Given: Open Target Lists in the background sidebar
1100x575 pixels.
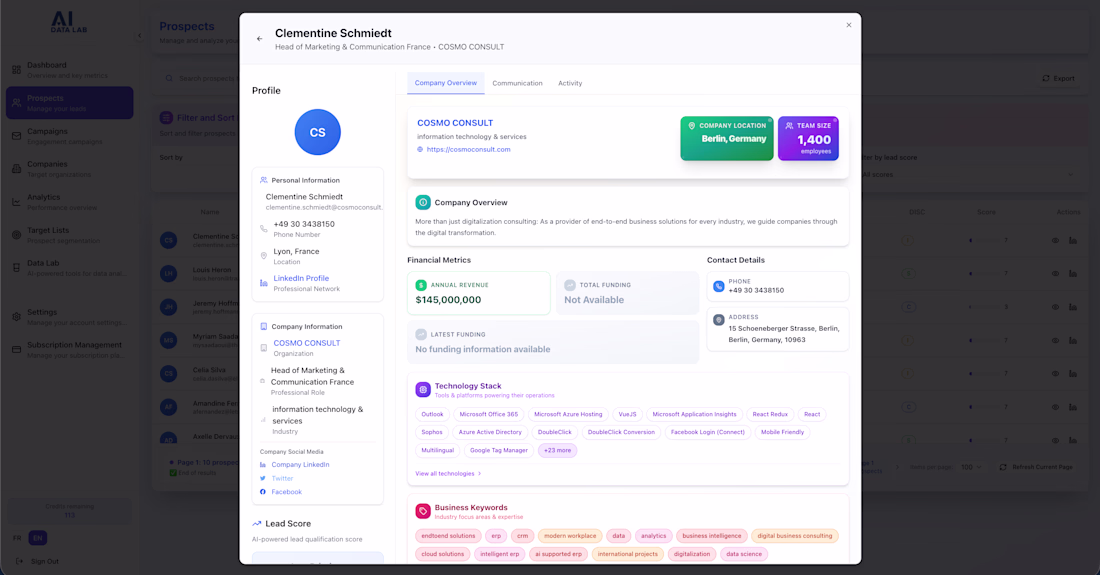Looking at the screenshot, I should point(69,235).
